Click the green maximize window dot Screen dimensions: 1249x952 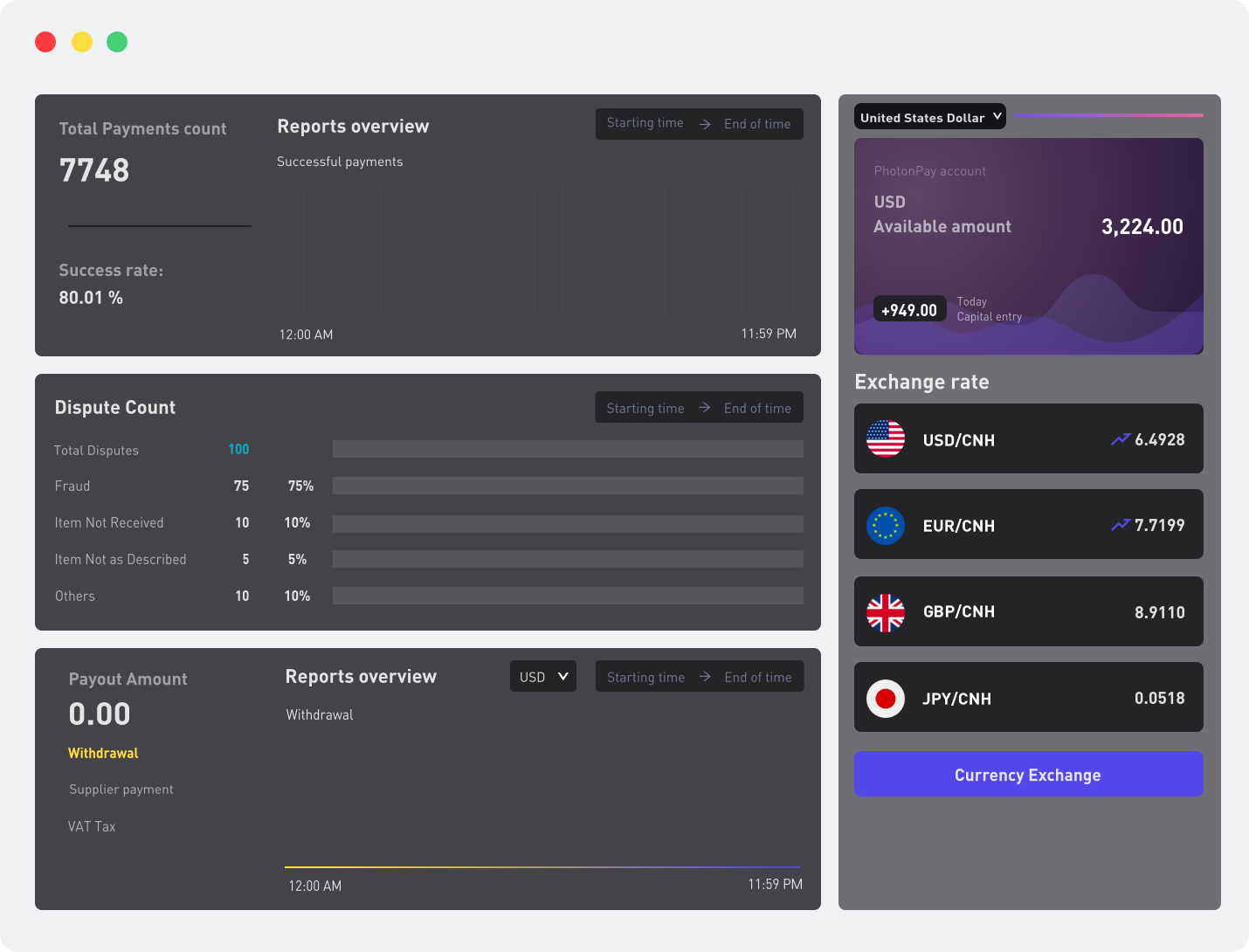click(x=117, y=42)
